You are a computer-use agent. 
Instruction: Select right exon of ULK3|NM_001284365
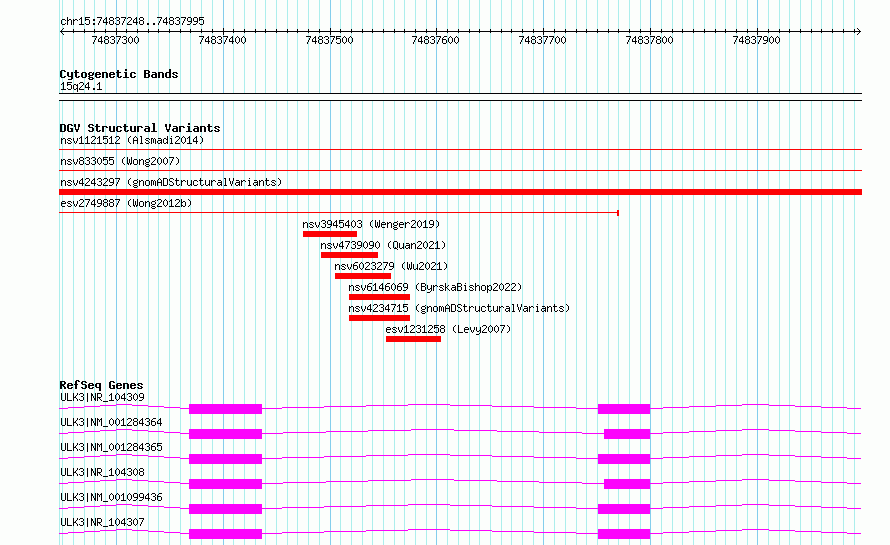pos(624,459)
